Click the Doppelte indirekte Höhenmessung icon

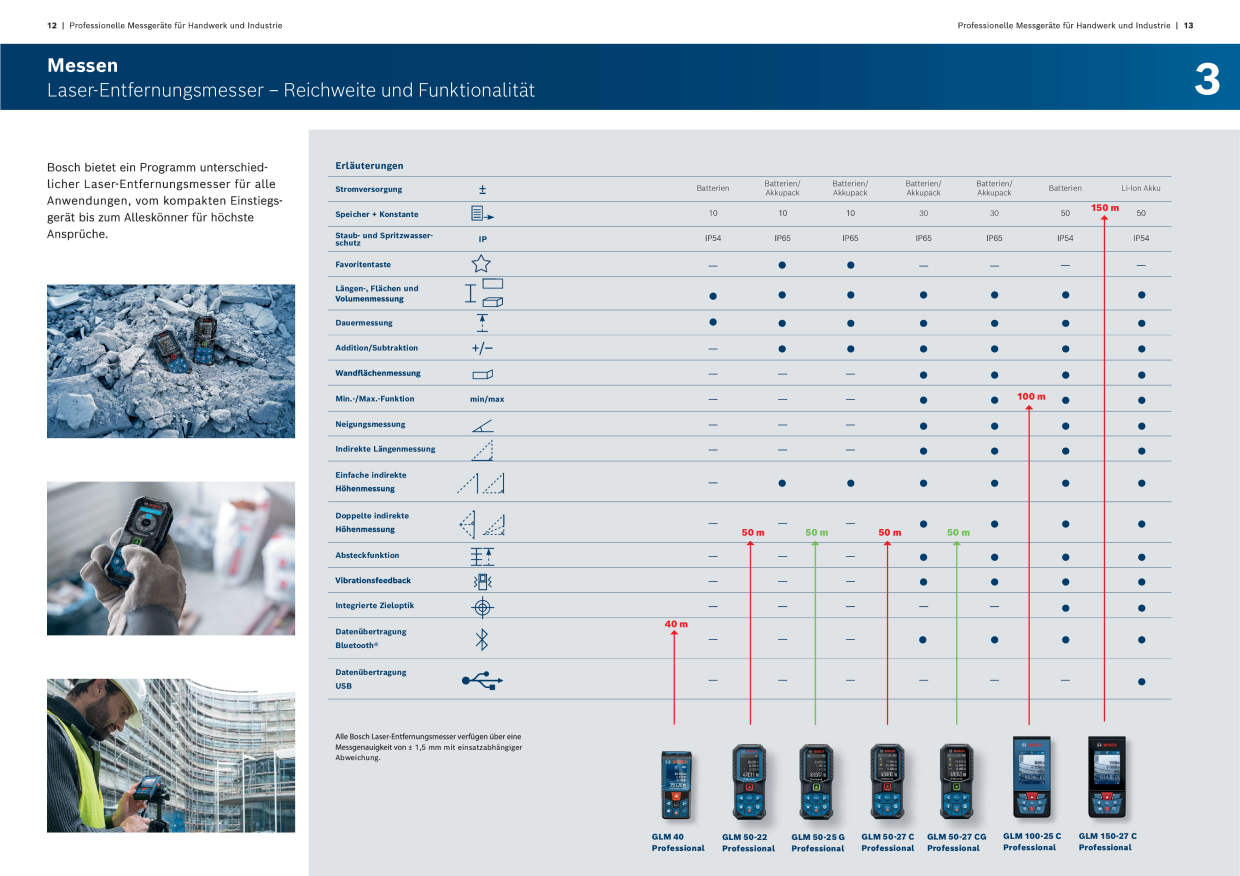481,523
